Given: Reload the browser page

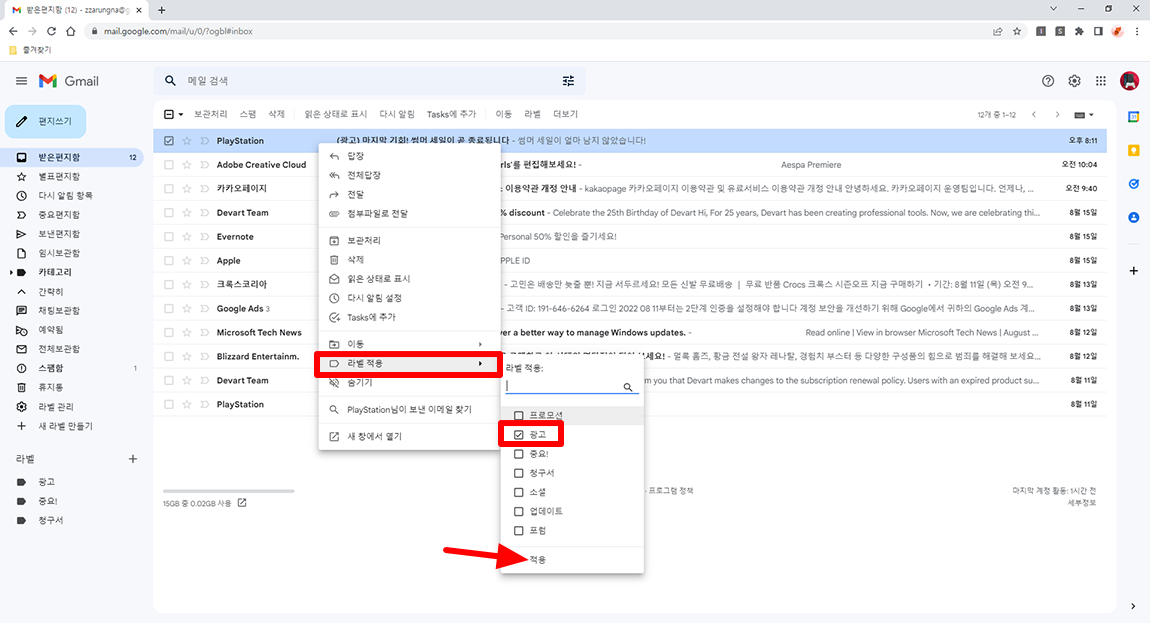Looking at the screenshot, I should (x=51, y=32).
